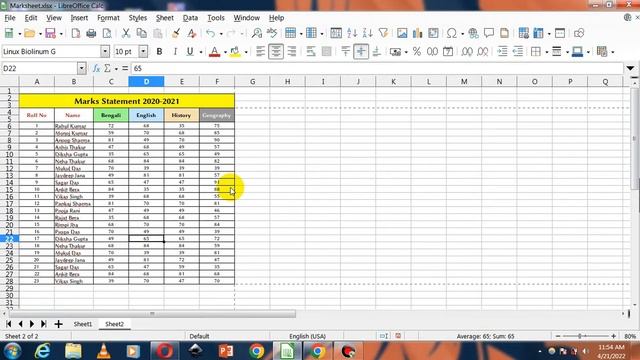Viewport: 640px width, 360px height.
Task: Click the Function Wizard fx icon
Action: (96, 68)
